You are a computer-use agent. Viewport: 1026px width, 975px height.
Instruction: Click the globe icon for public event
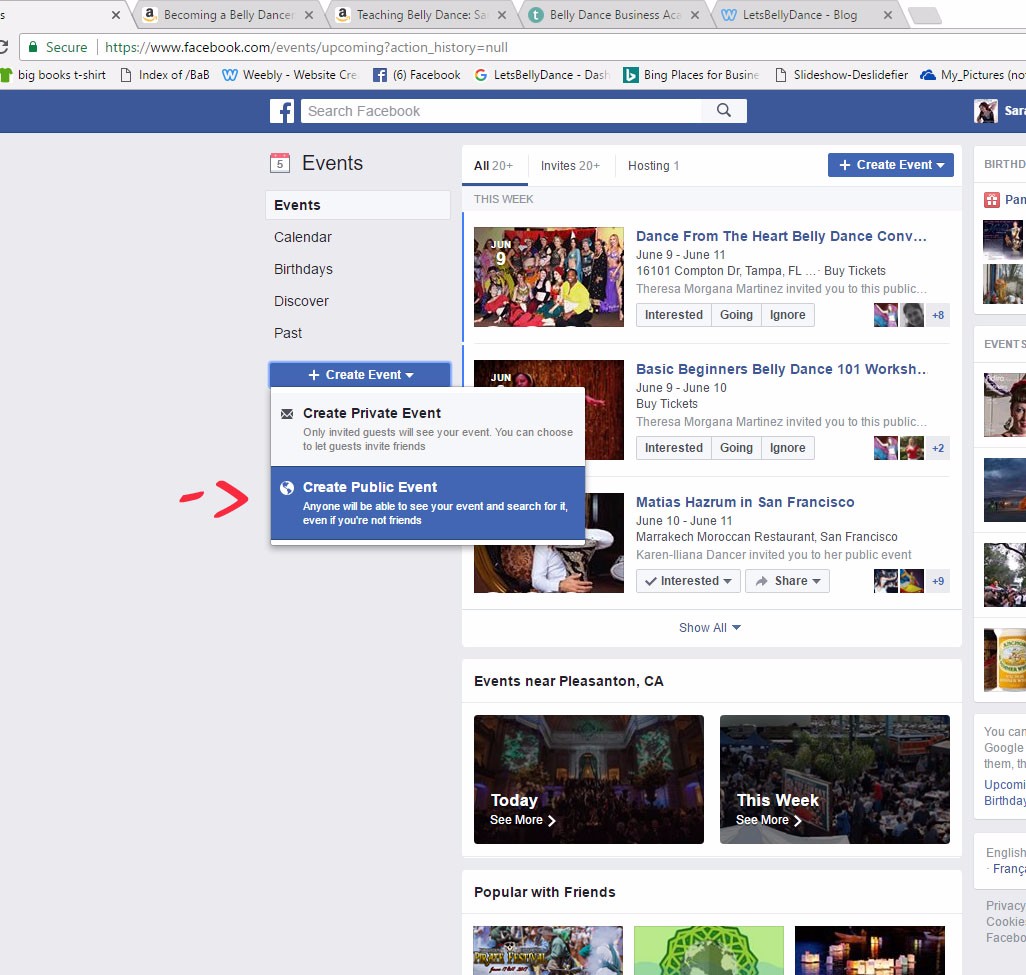tap(287, 488)
